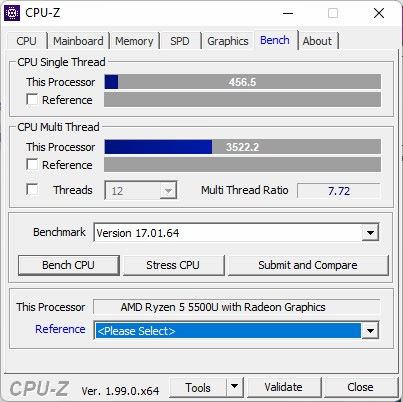Click the Stress CPU button
Image resolution: width=403 pixels, height=402 pixels.
(x=173, y=265)
